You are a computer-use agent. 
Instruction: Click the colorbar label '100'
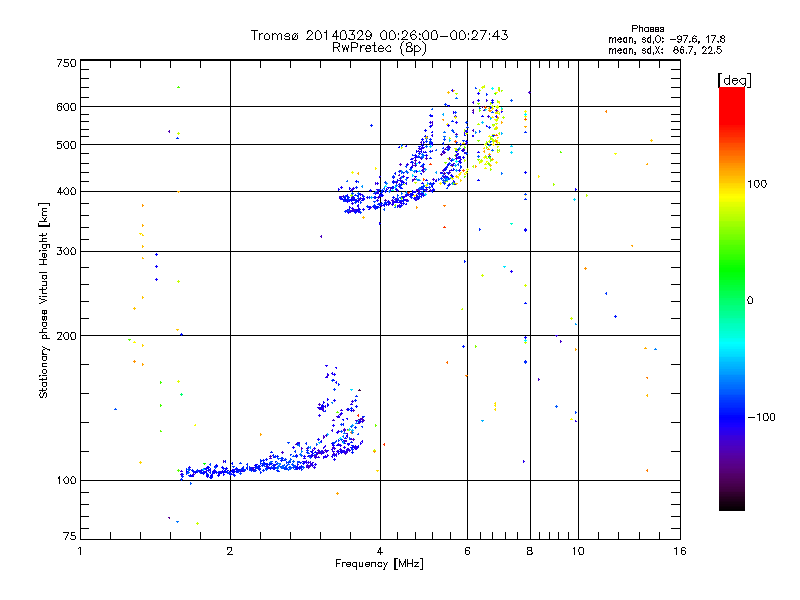[x=757, y=184]
